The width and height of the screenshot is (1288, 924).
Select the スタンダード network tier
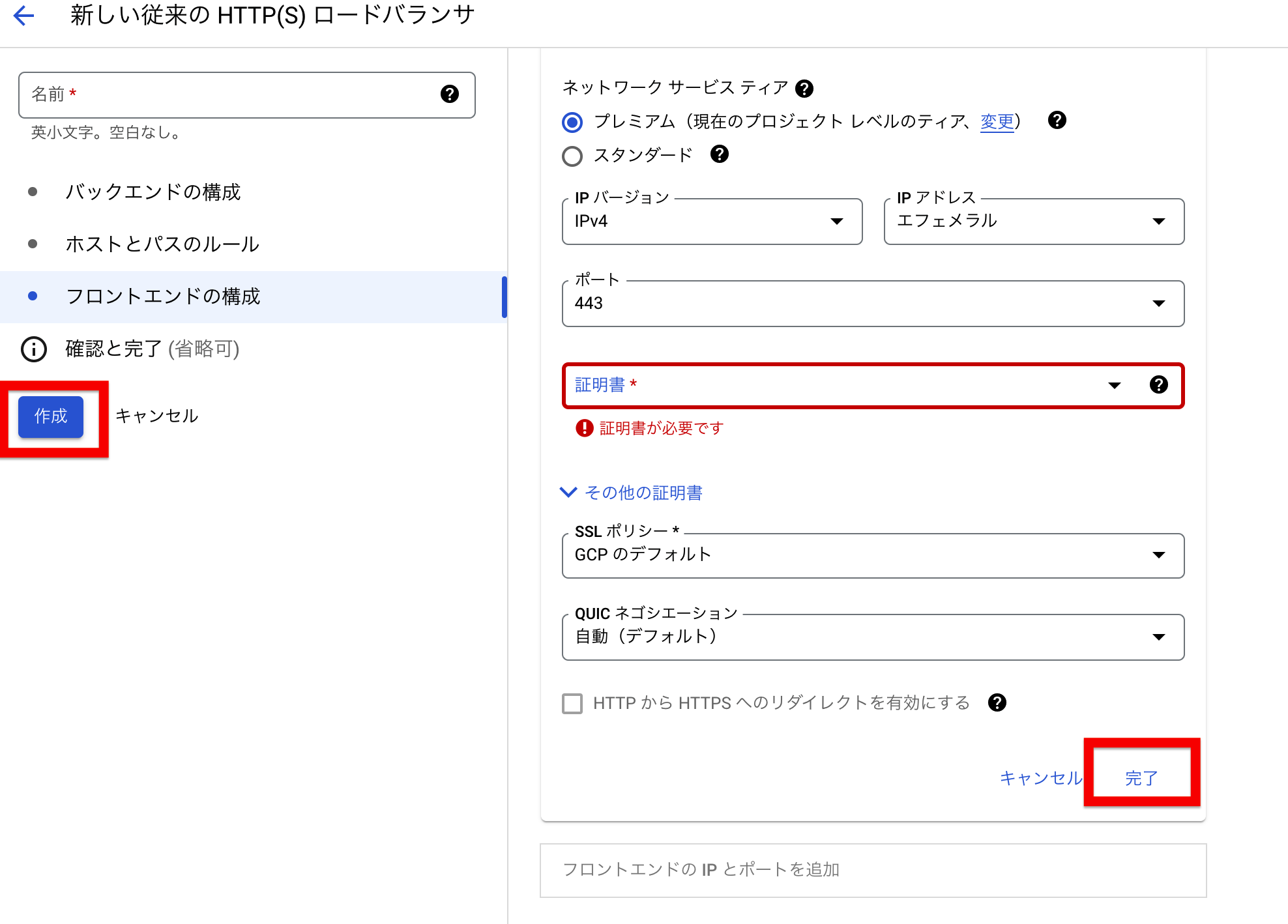[572, 156]
